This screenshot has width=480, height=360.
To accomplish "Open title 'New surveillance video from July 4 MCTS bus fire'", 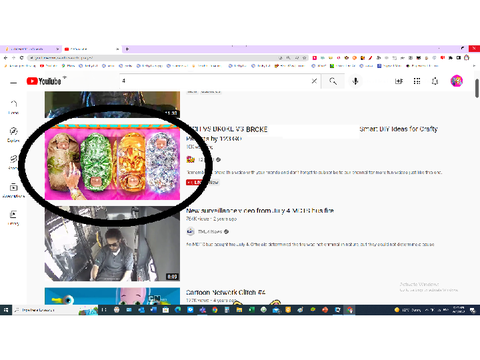I will click(260, 211).
